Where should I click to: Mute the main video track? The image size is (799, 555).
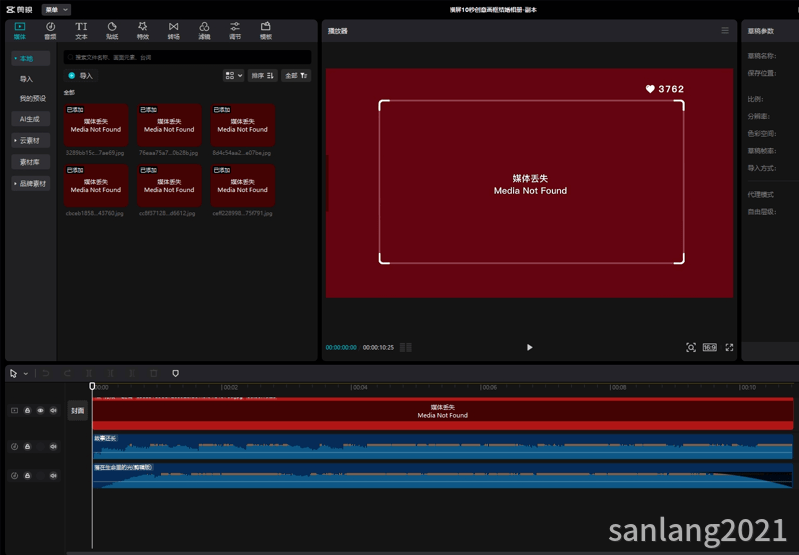(53, 411)
